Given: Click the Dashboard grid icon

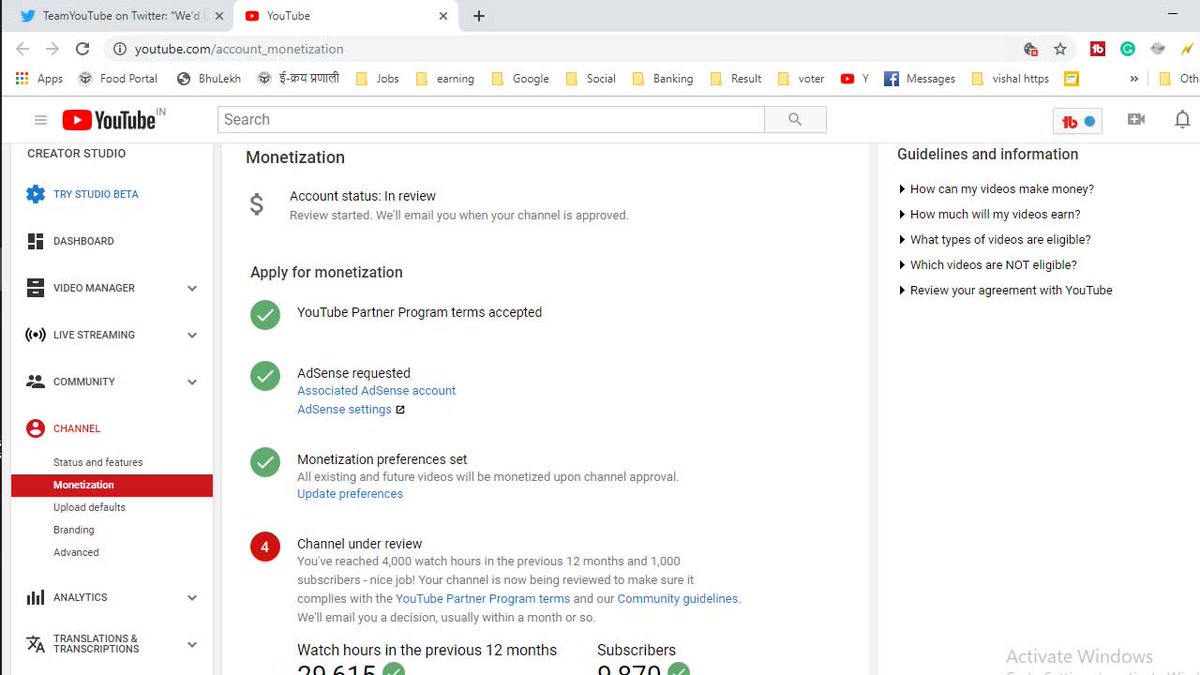Looking at the screenshot, I should [x=36, y=241].
